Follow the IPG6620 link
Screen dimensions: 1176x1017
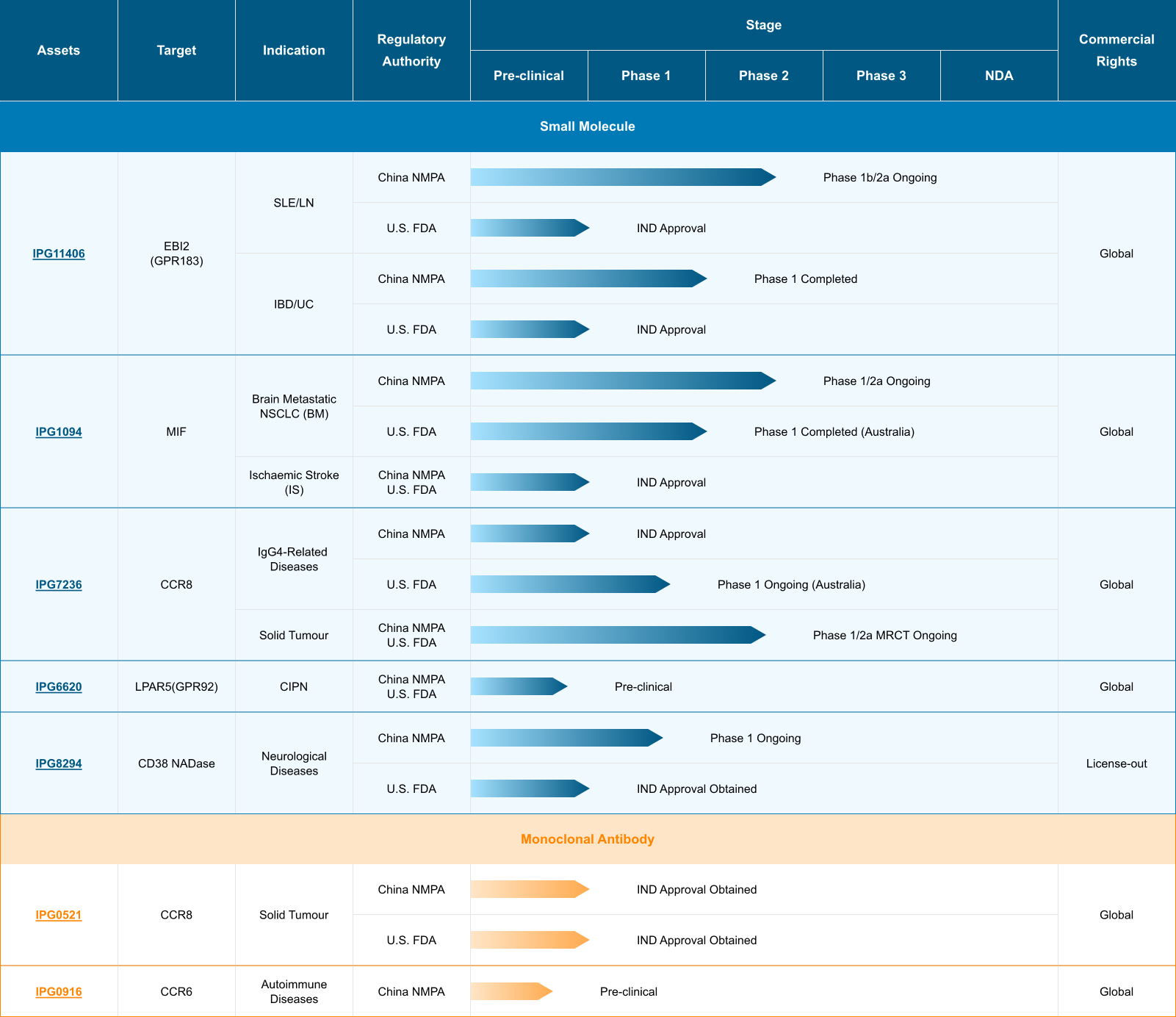(59, 687)
